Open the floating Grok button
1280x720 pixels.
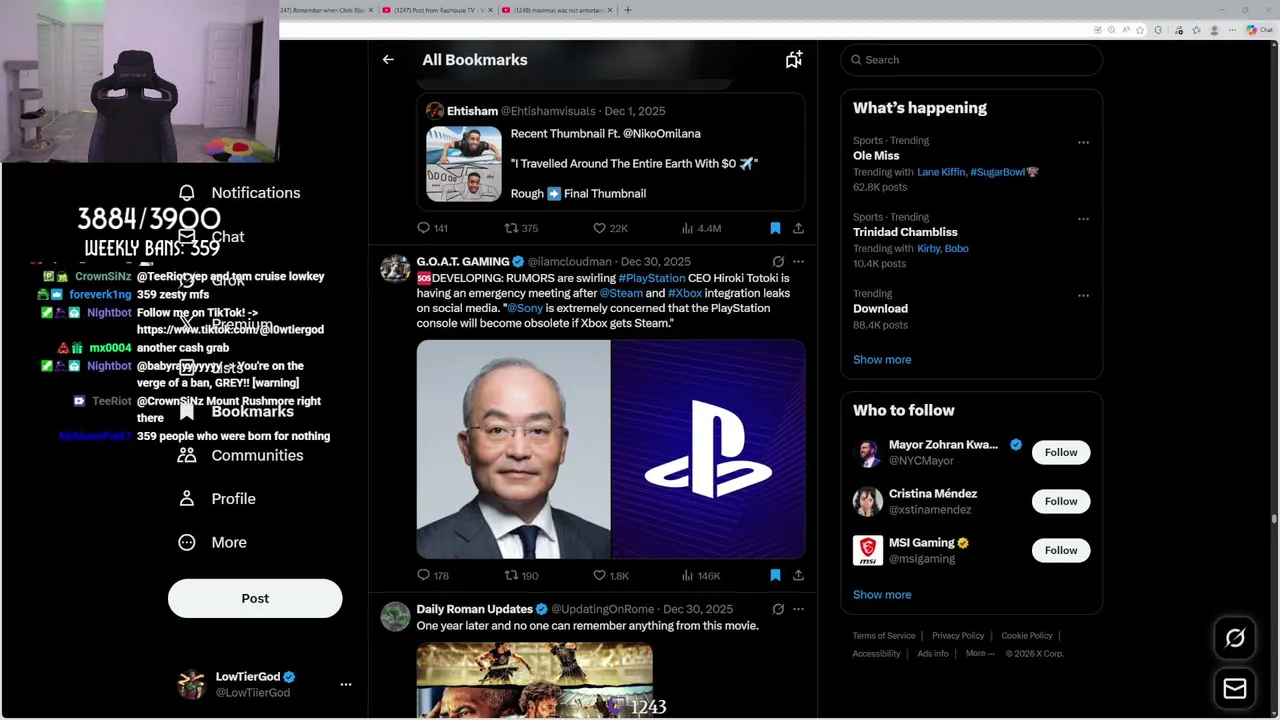point(1235,638)
